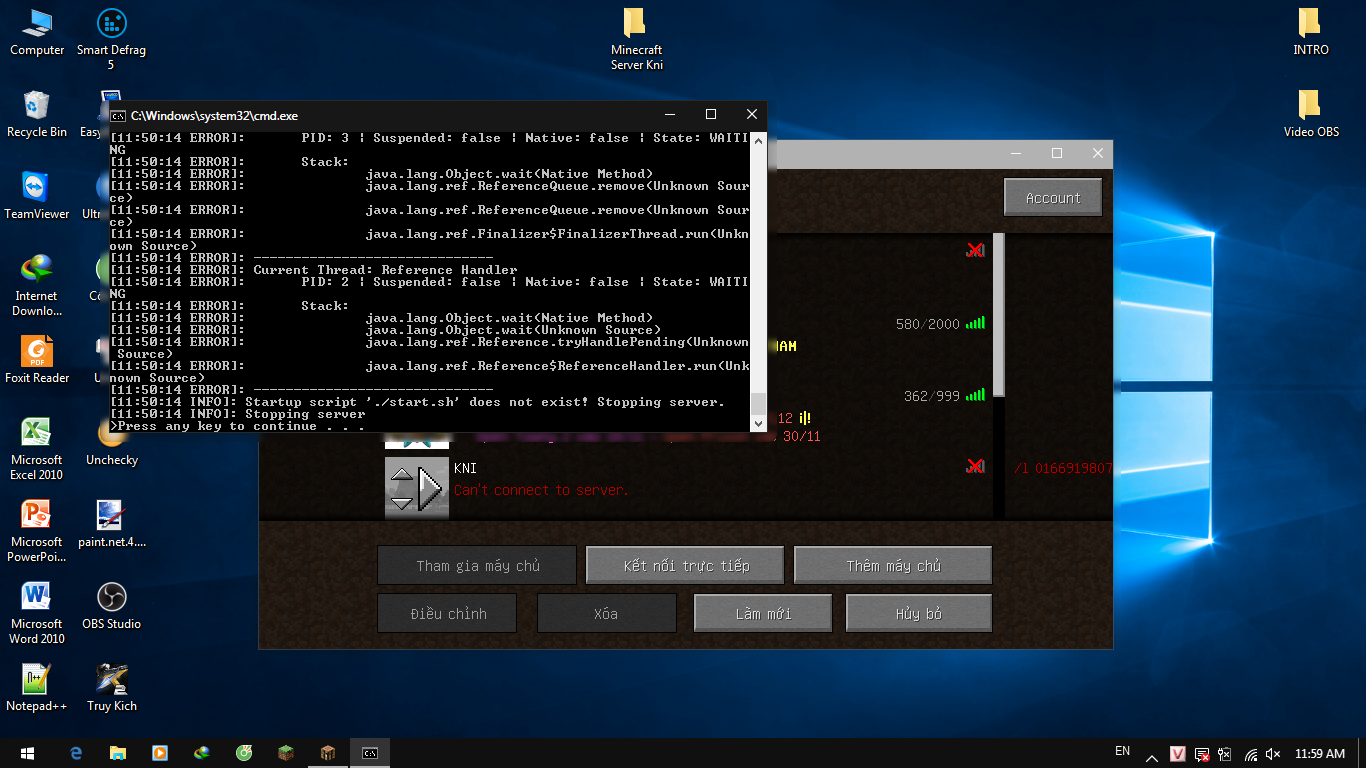Launch paint.net from the desktop
The width and height of the screenshot is (1366, 768).
pyautogui.click(x=111, y=524)
